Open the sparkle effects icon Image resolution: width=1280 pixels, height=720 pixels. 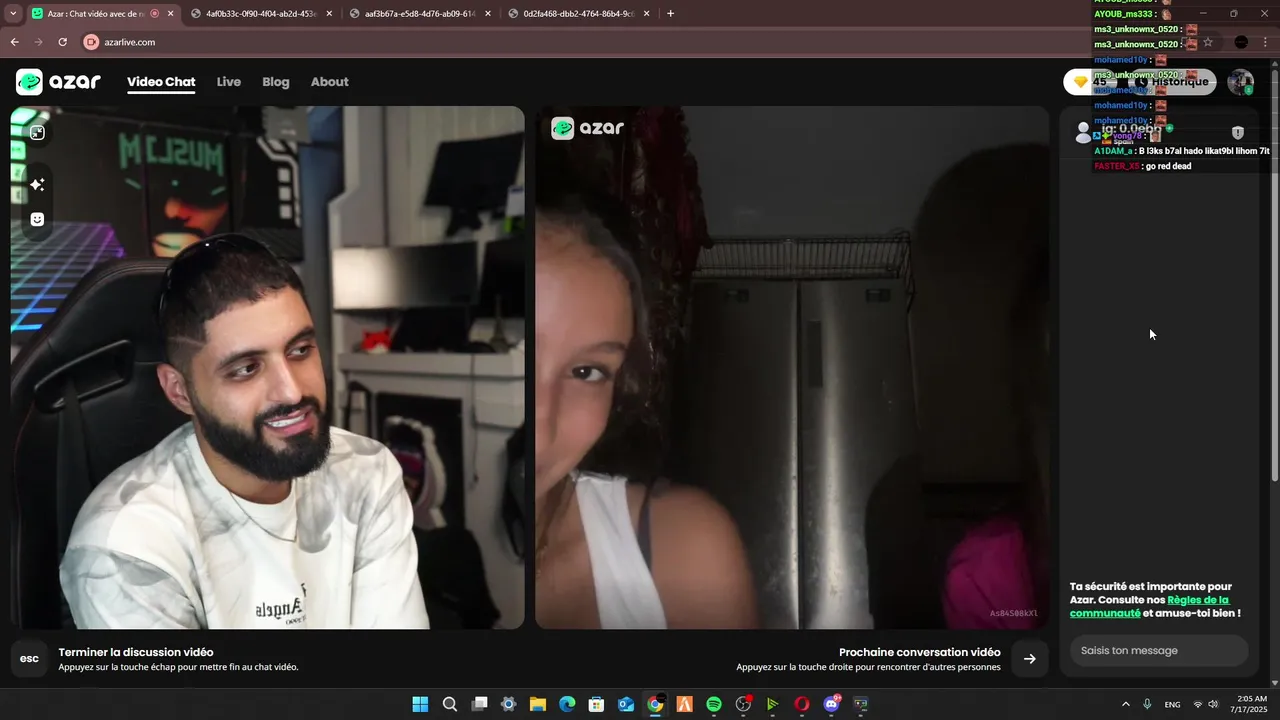(x=37, y=184)
